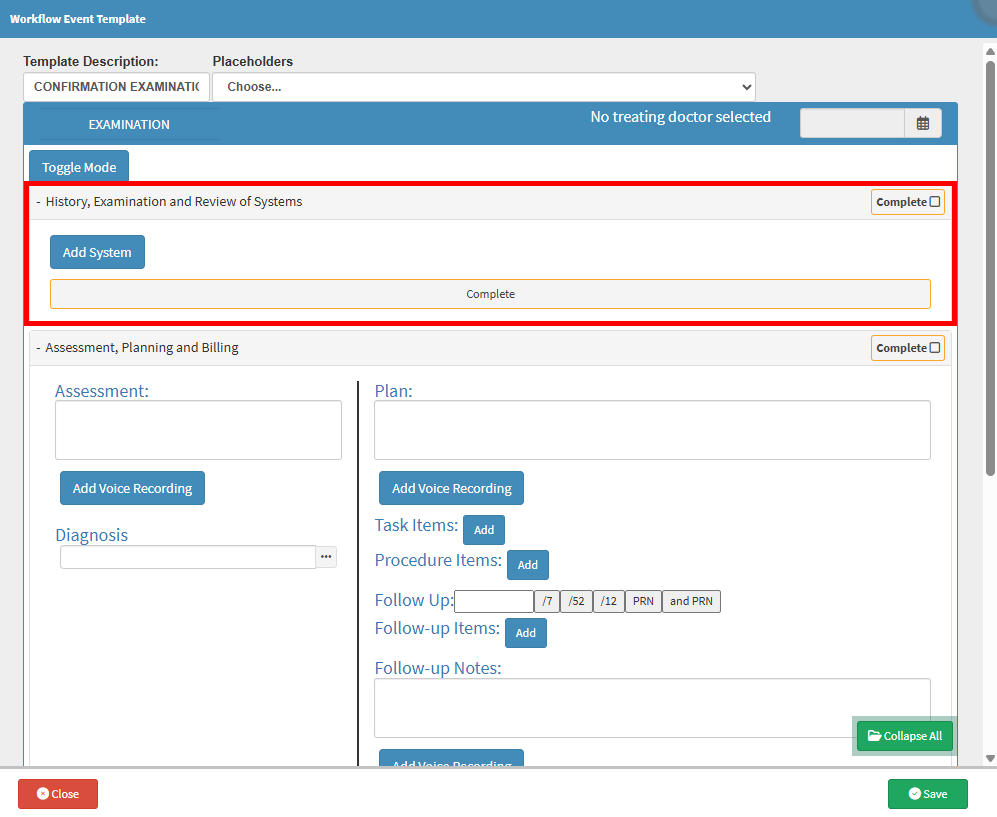Click the Add System button

coord(97,253)
